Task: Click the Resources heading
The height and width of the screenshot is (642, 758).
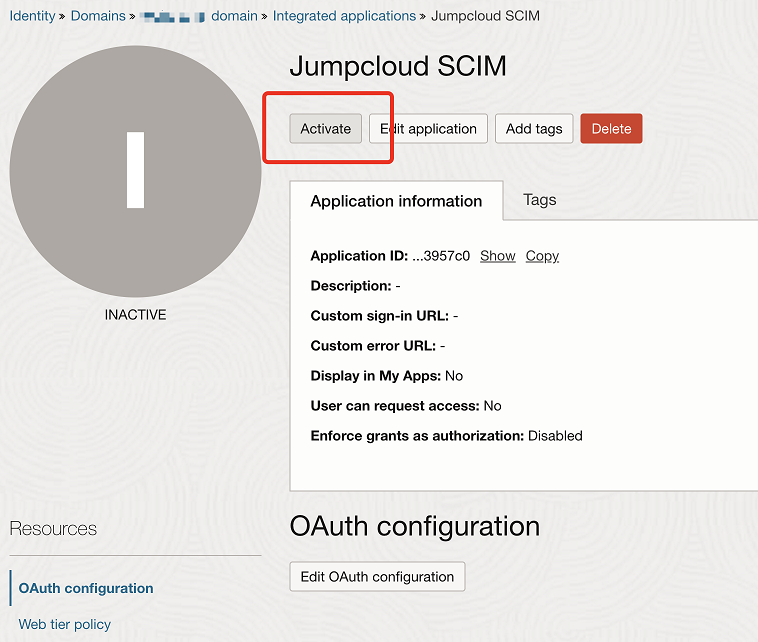Action: [53, 528]
